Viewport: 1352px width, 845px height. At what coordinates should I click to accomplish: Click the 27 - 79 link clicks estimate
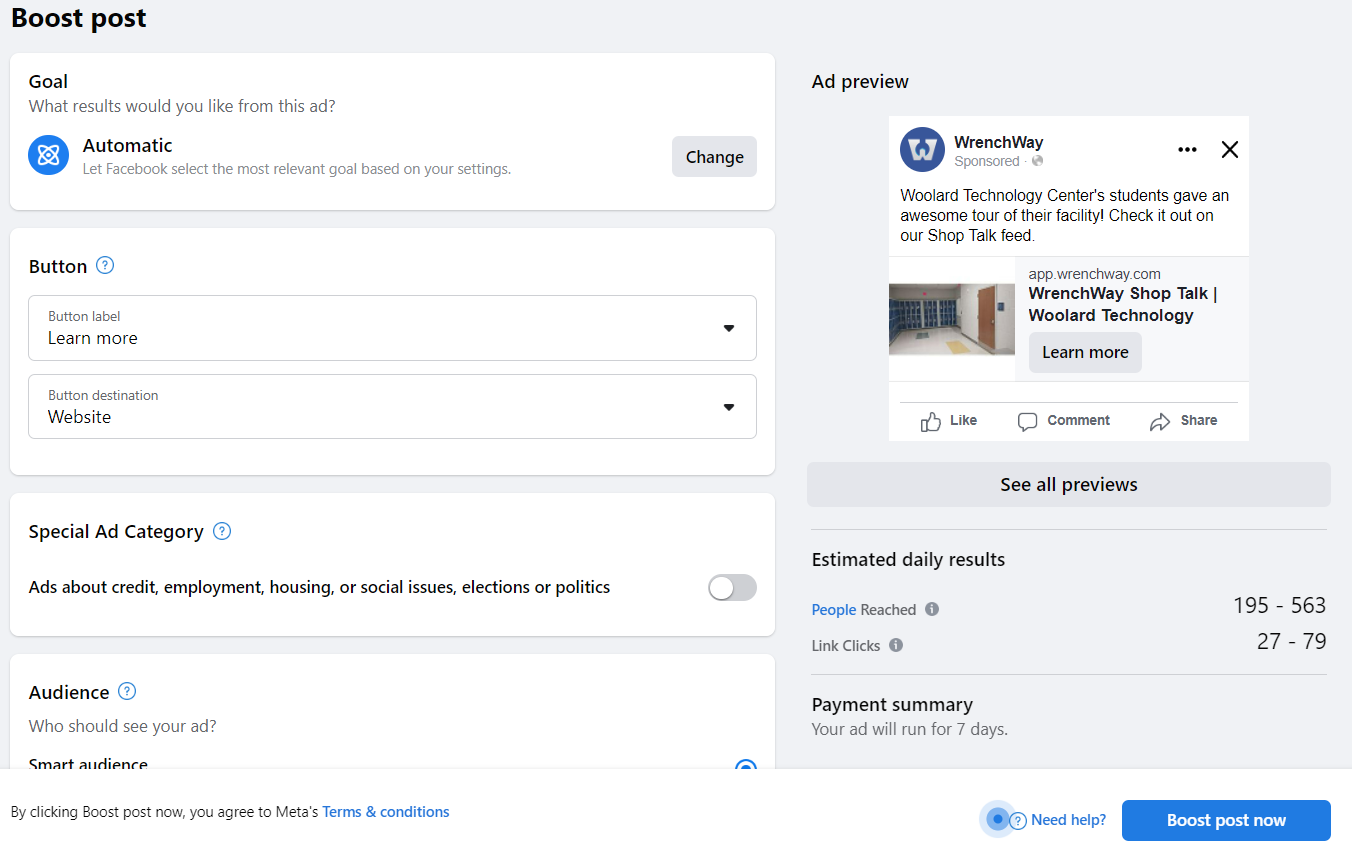tap(1291, 641)
